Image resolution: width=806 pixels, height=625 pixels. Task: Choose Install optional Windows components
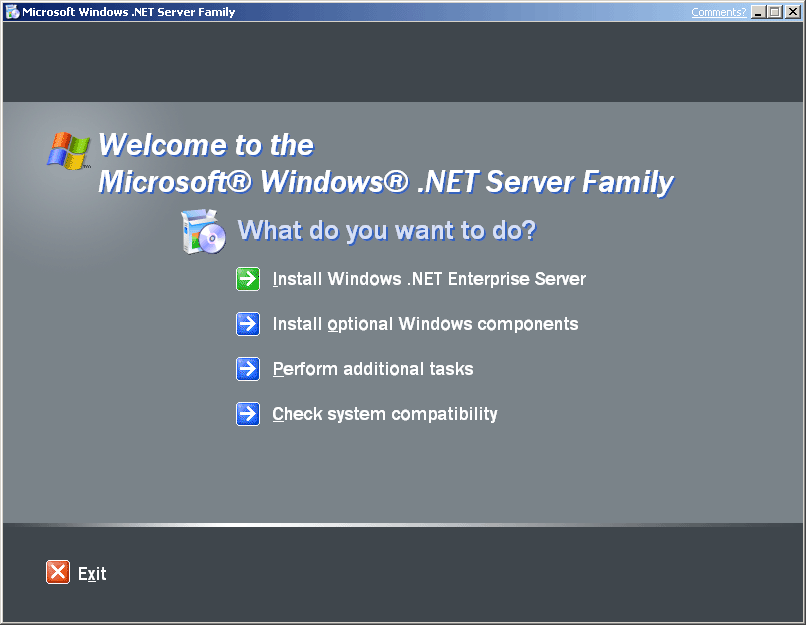425,324
